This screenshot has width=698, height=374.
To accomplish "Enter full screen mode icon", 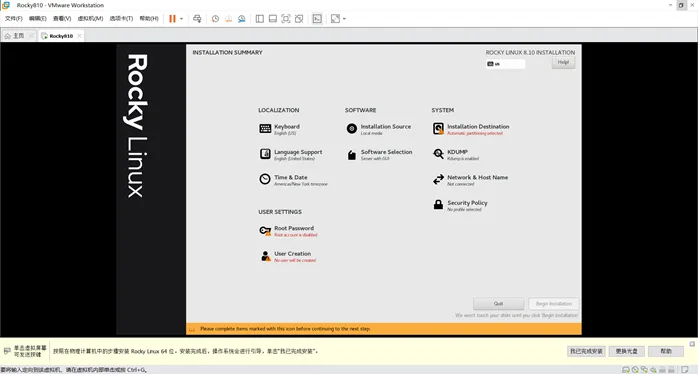I will tap(286, 19).
